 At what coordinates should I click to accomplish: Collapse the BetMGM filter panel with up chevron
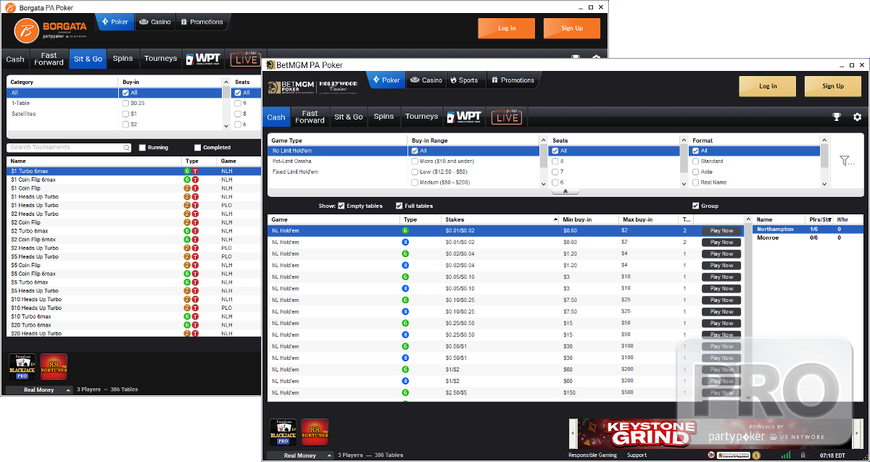(x=565, y=191)
